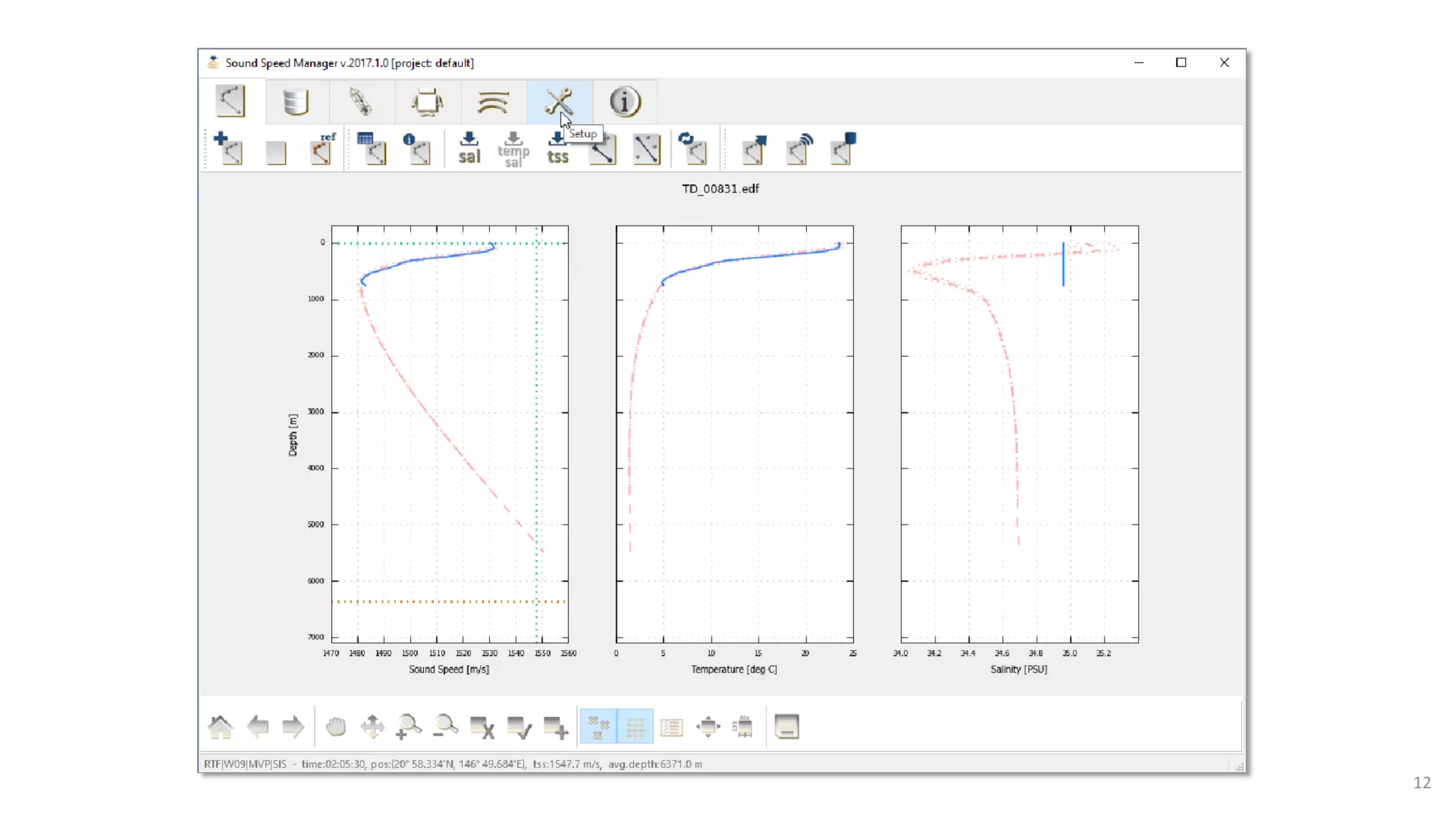This screenshot has height=821, width=1456.
Task: Open the Setup tab with wrench icon
Action: [559, 102]
